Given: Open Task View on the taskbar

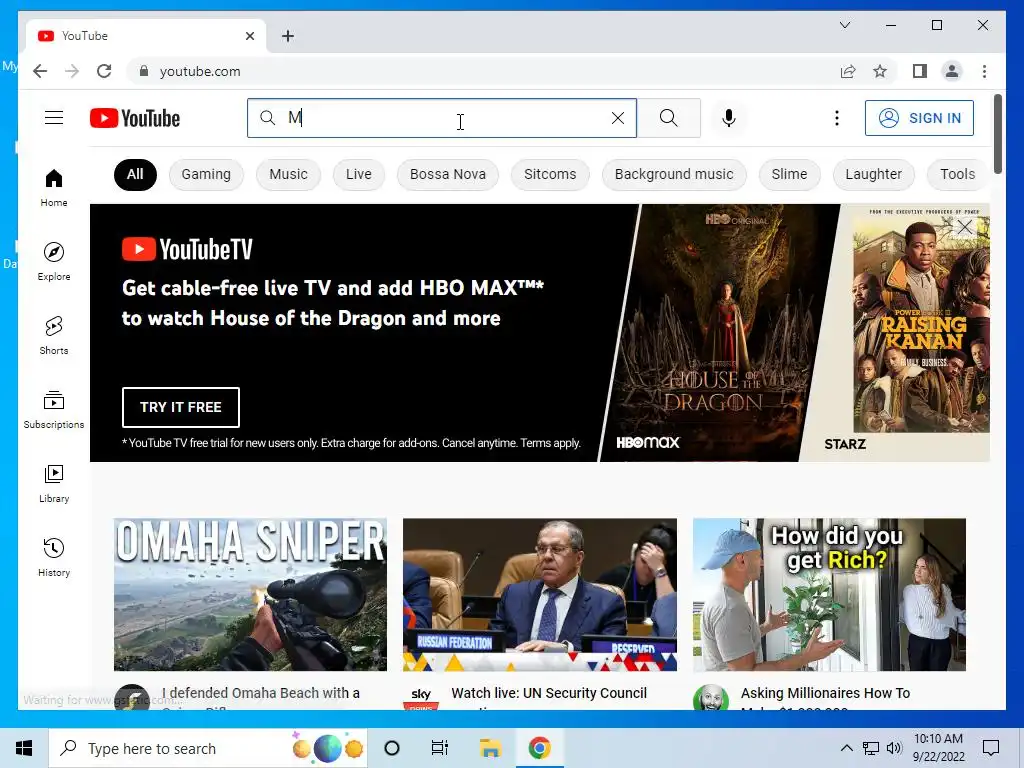Looking at the screenshot, I should [440, 748].
